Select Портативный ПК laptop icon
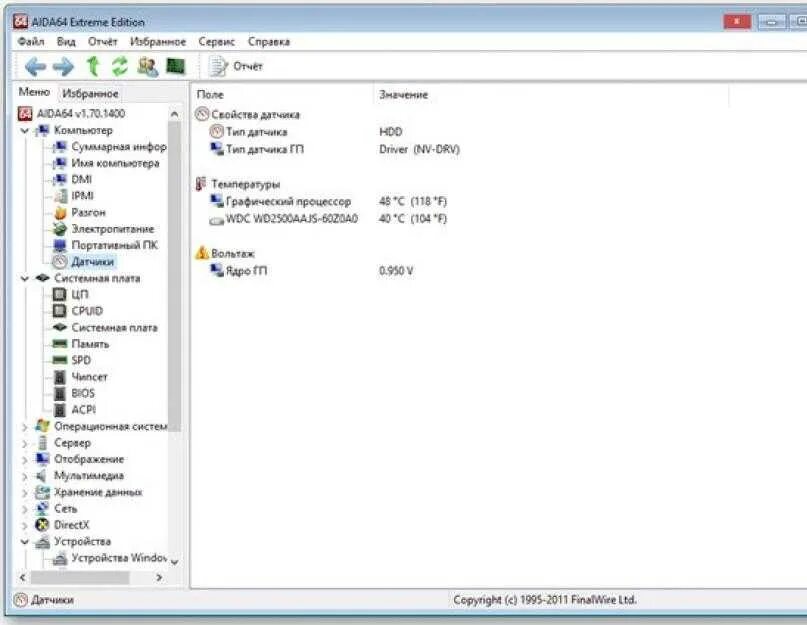 [x=60, y=245]
